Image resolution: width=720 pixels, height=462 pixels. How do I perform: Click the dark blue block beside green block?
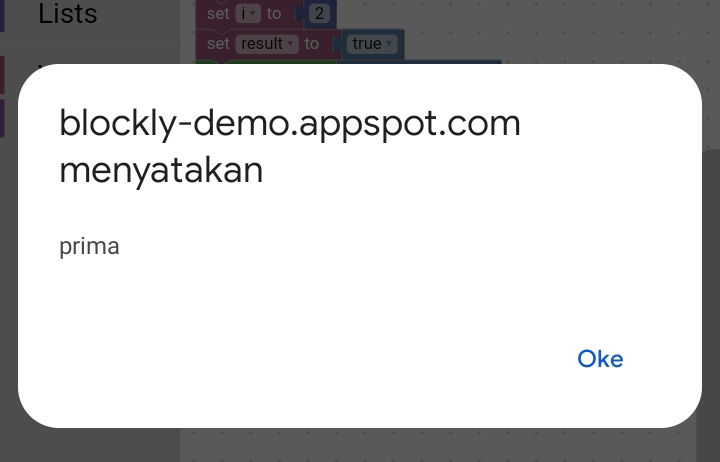click(420, 62)
